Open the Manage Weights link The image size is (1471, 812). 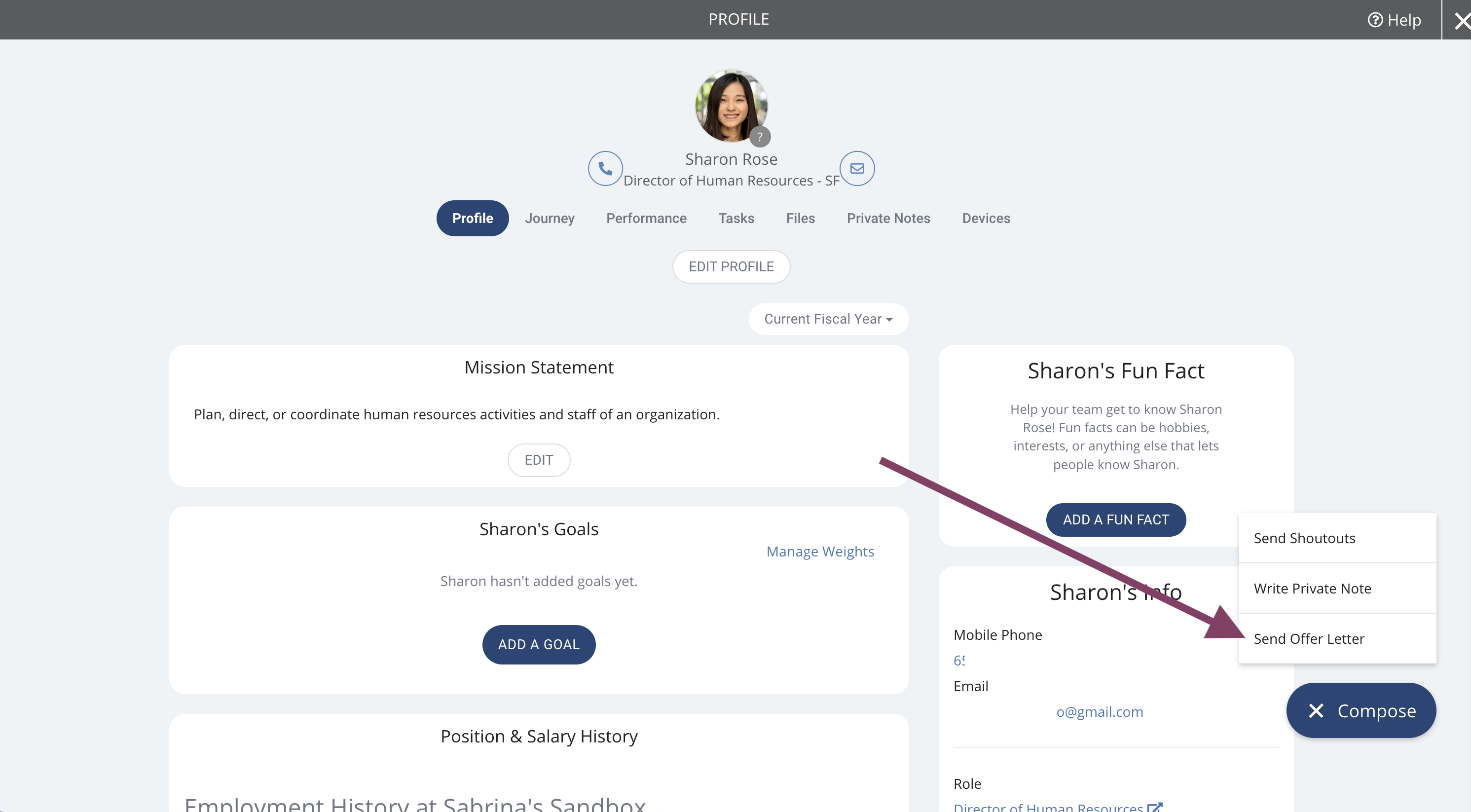(820, 552)
